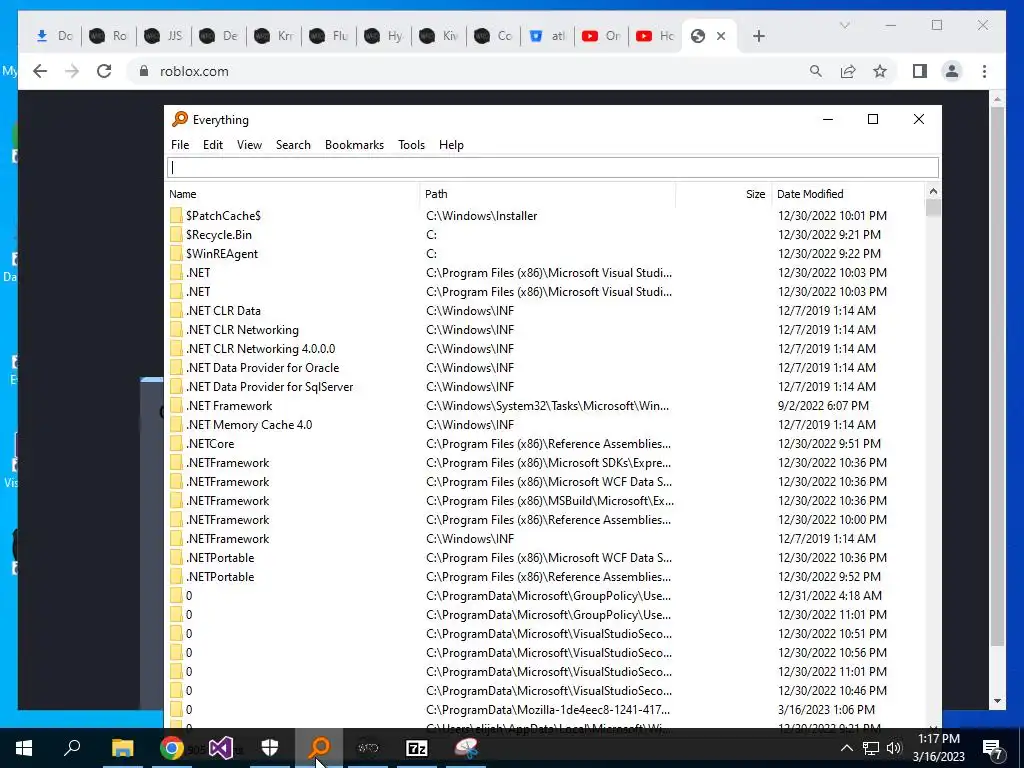Expand the Chrome tab search chevron
Screen dimensions: 1024x768
coord(844,25)
